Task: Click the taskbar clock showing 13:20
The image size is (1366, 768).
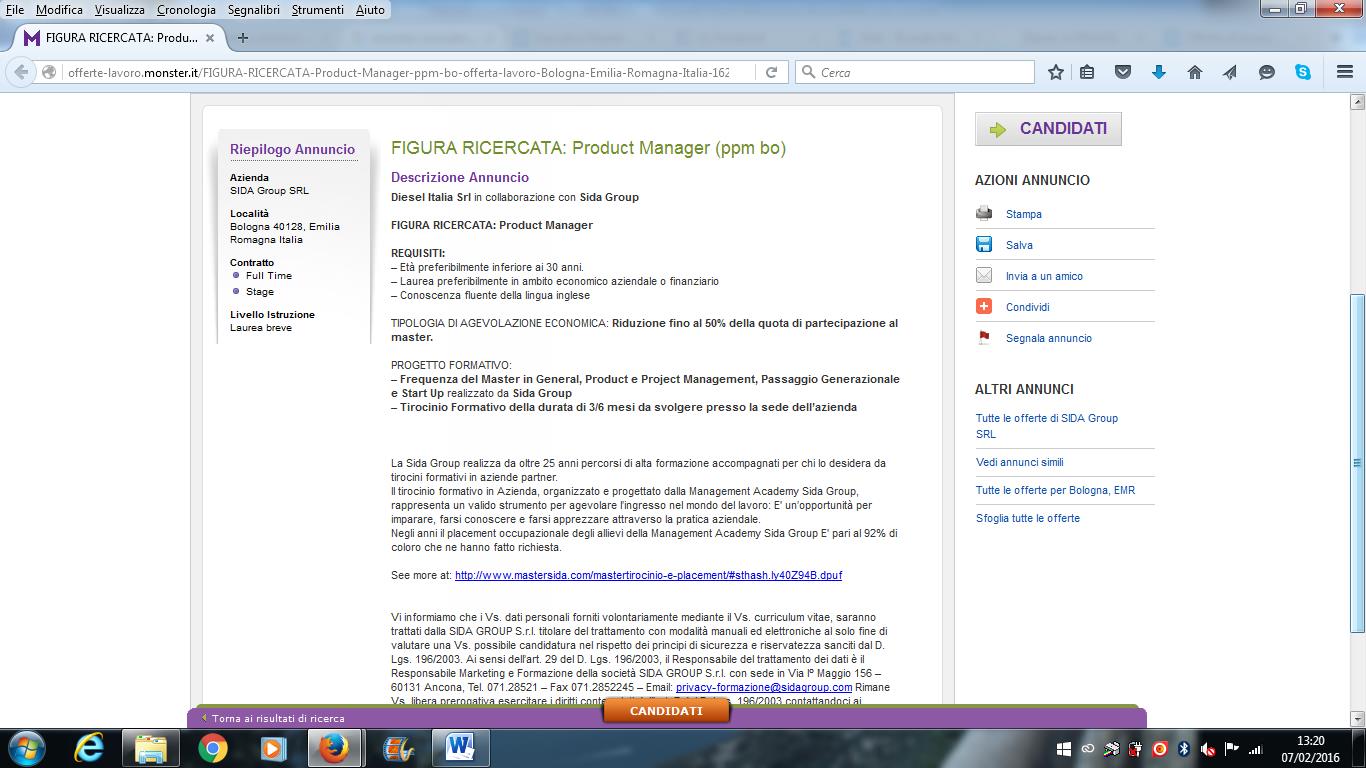Action: tap(1311, 748)
